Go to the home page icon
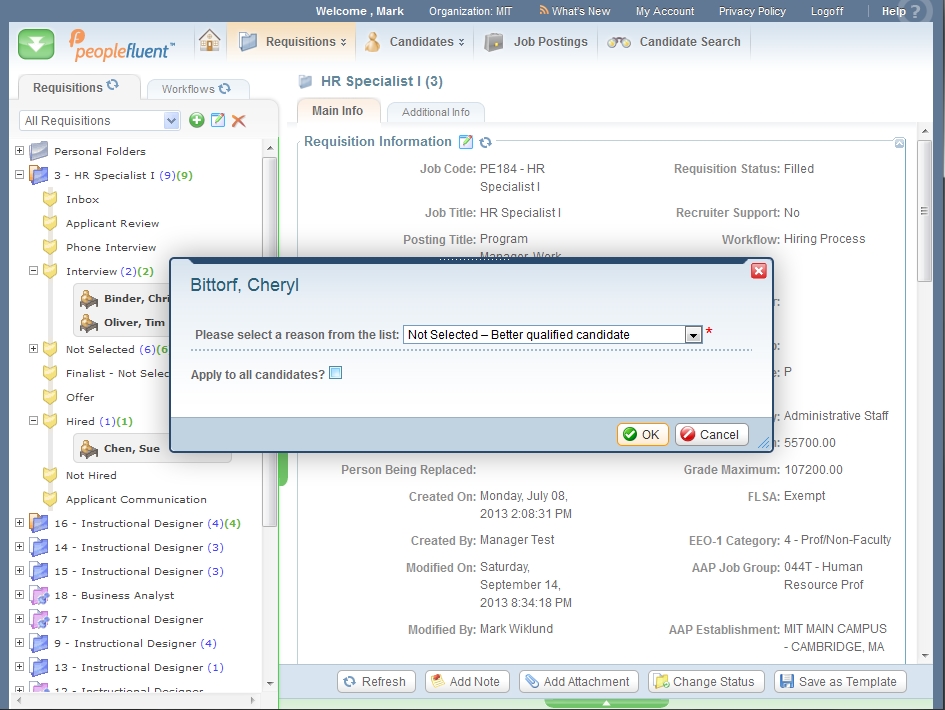Viewport: 945px width, 710px height. coord(209,41)
